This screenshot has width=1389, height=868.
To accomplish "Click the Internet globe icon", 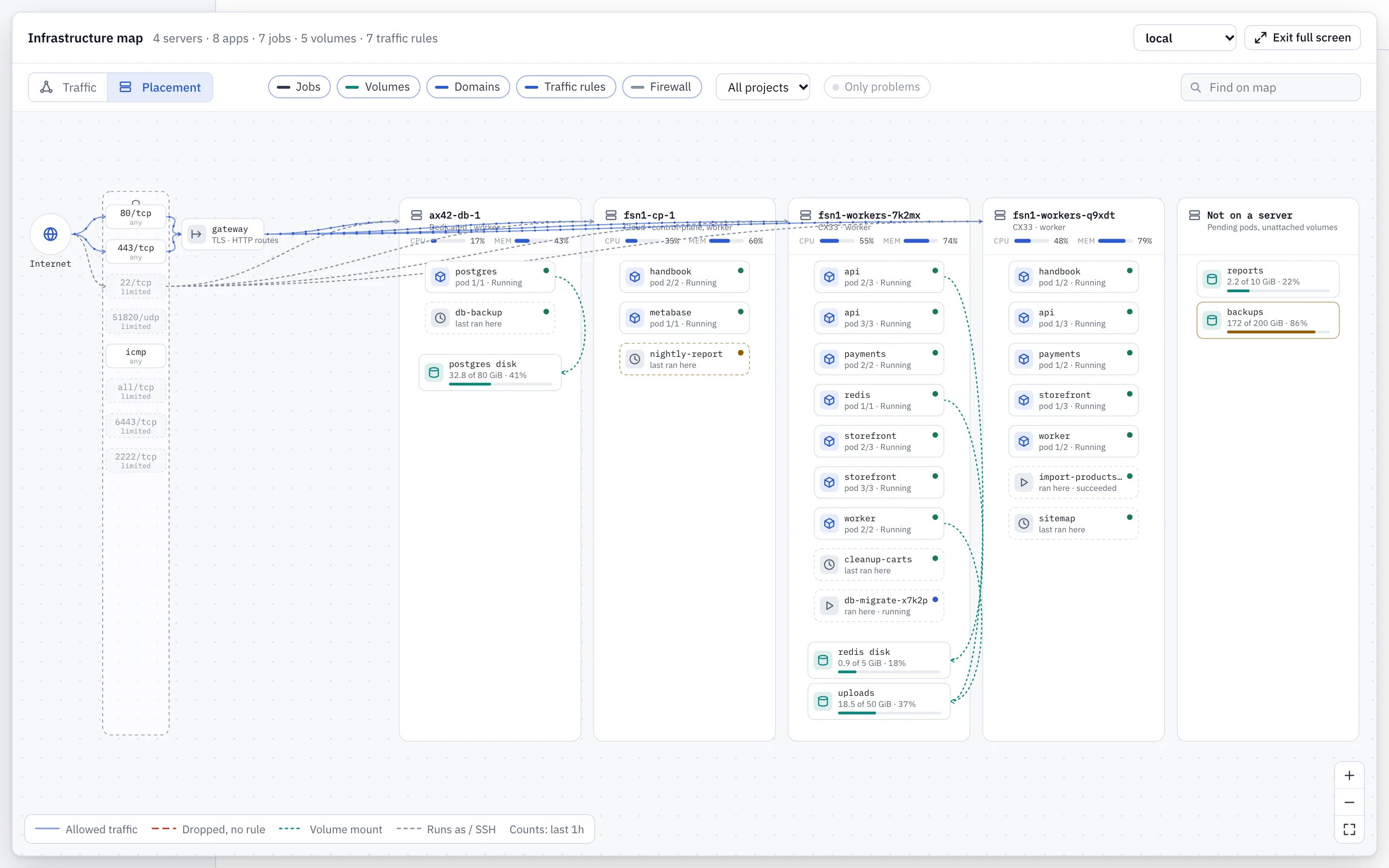I will coord(51,234).
